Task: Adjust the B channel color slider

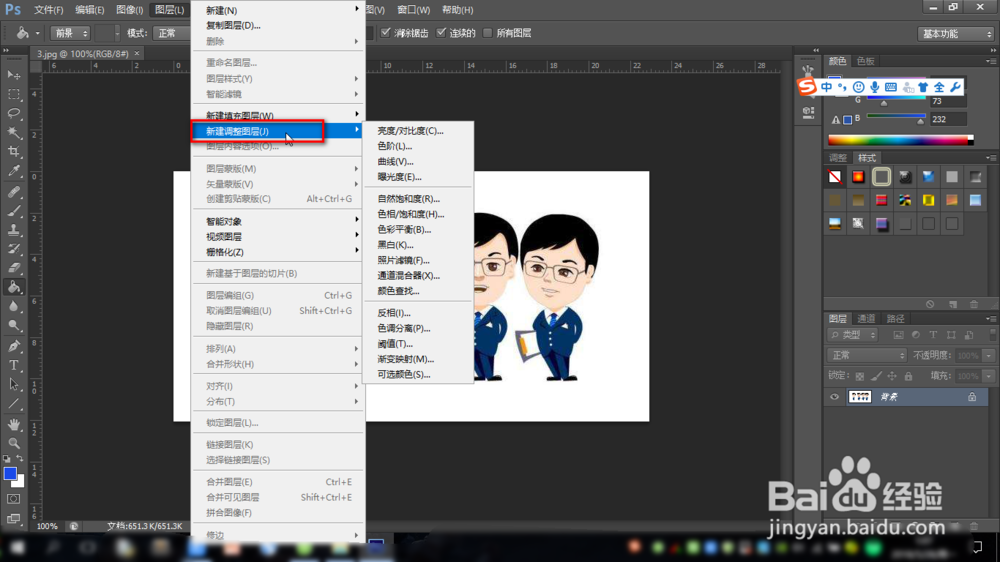Action: tap(896, 117)
